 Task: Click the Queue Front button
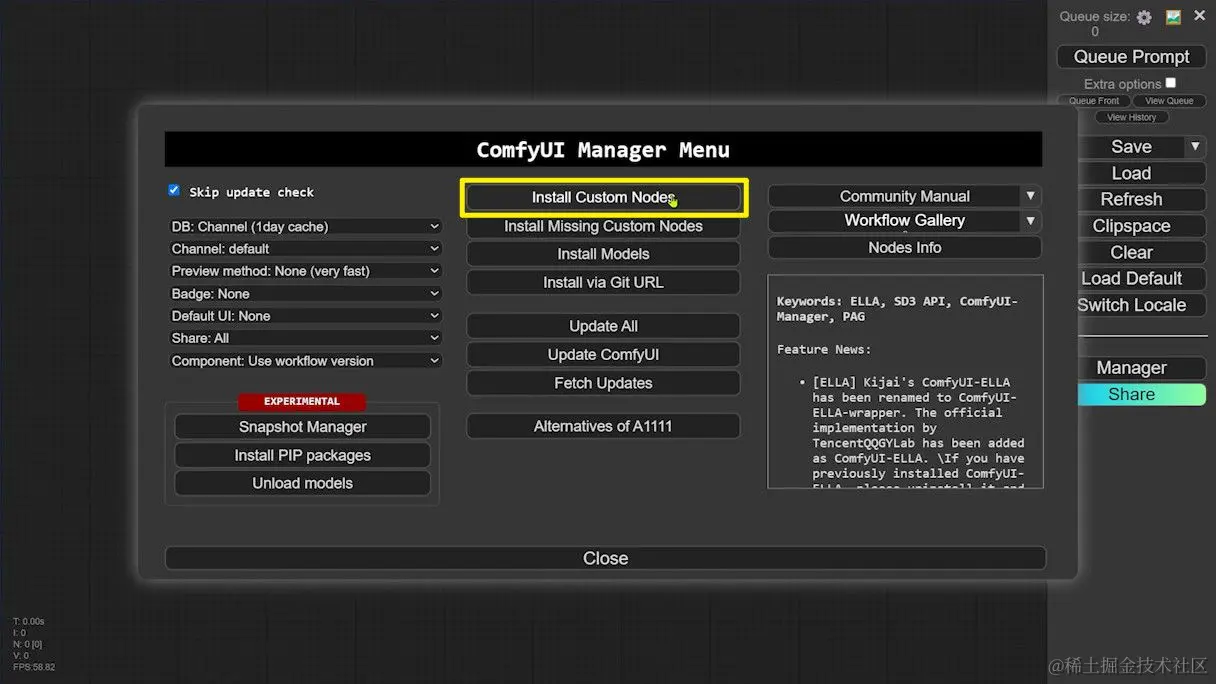coord(1094,101)
